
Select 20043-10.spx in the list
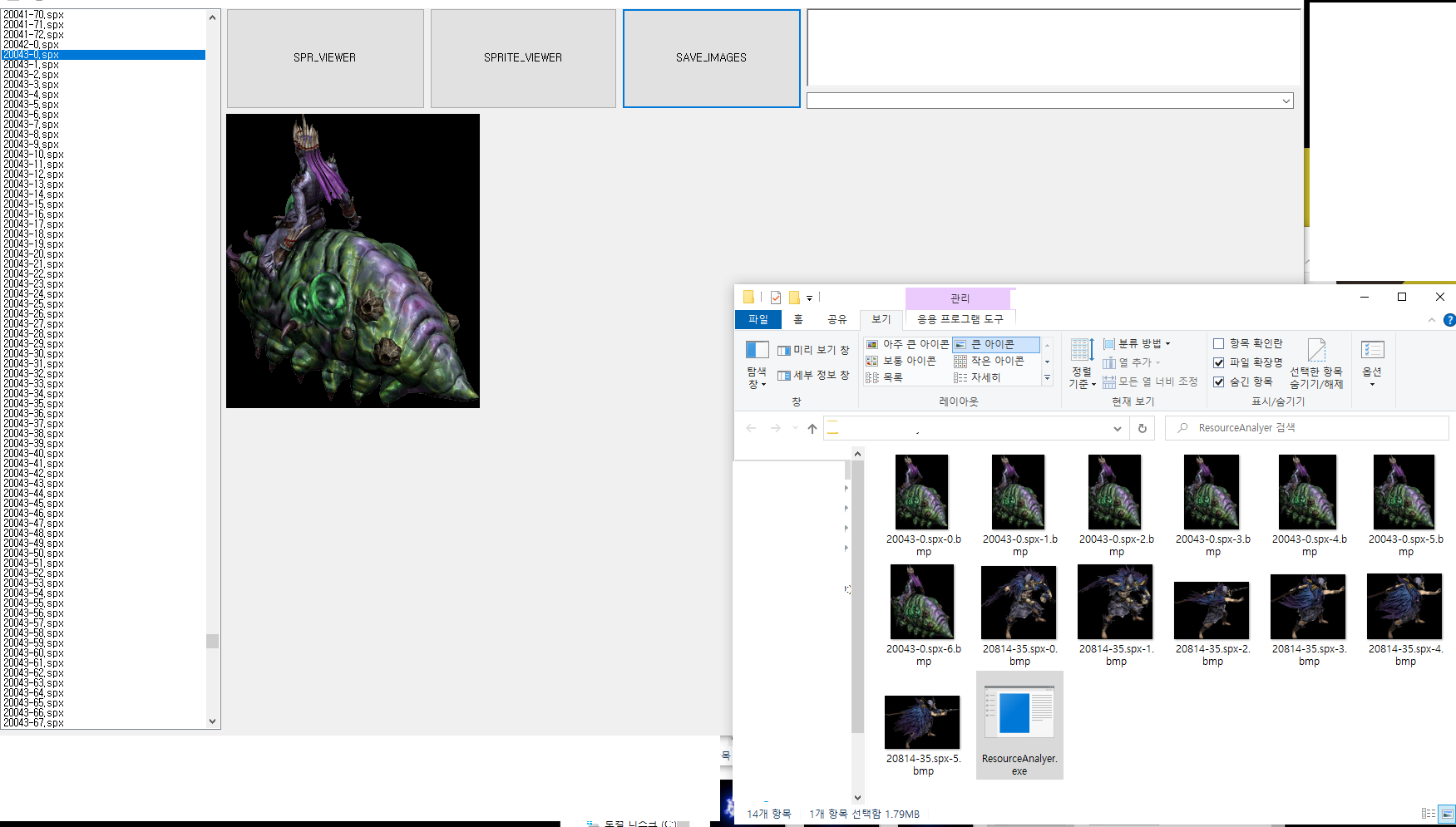(x=104, y=155)
